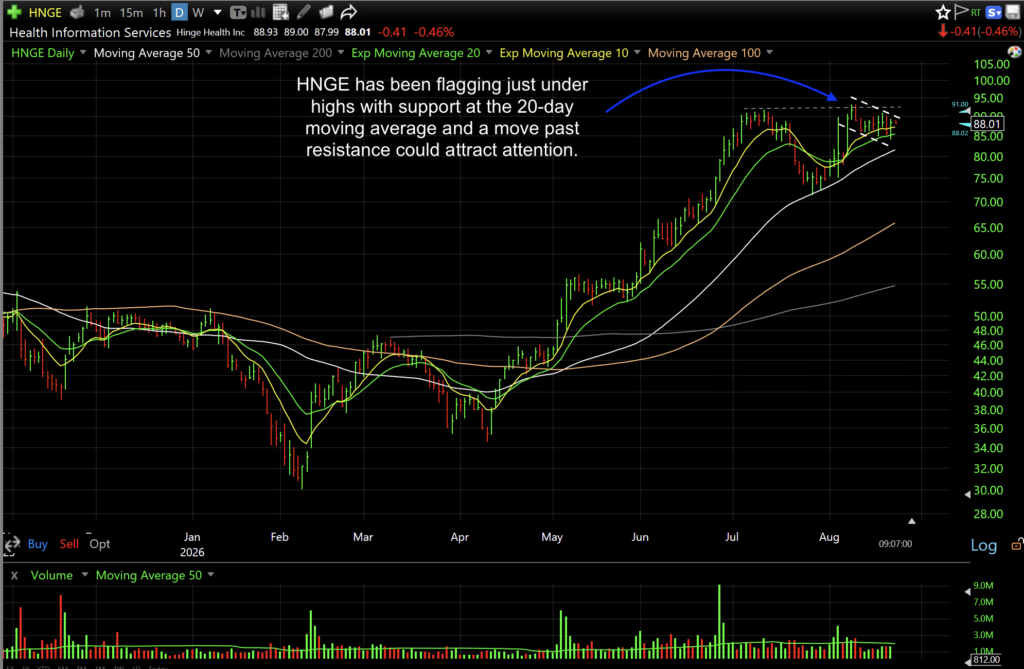
Task: Click the lock icon next to Log
Action: tap(1016, 544)
